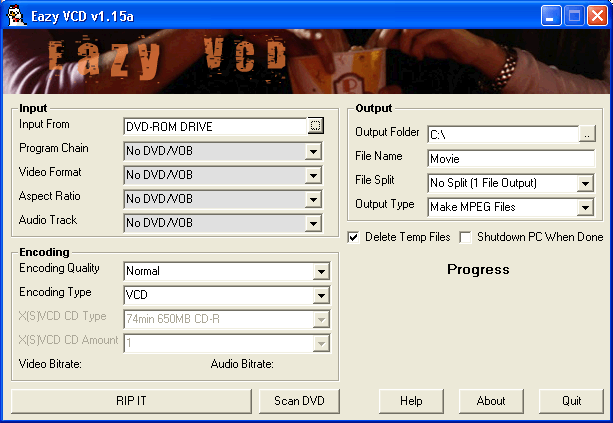The width and height of the screenshot is (613, 423).
Task: Minimize the Eazy VCD window
Action: coord(551,16)
